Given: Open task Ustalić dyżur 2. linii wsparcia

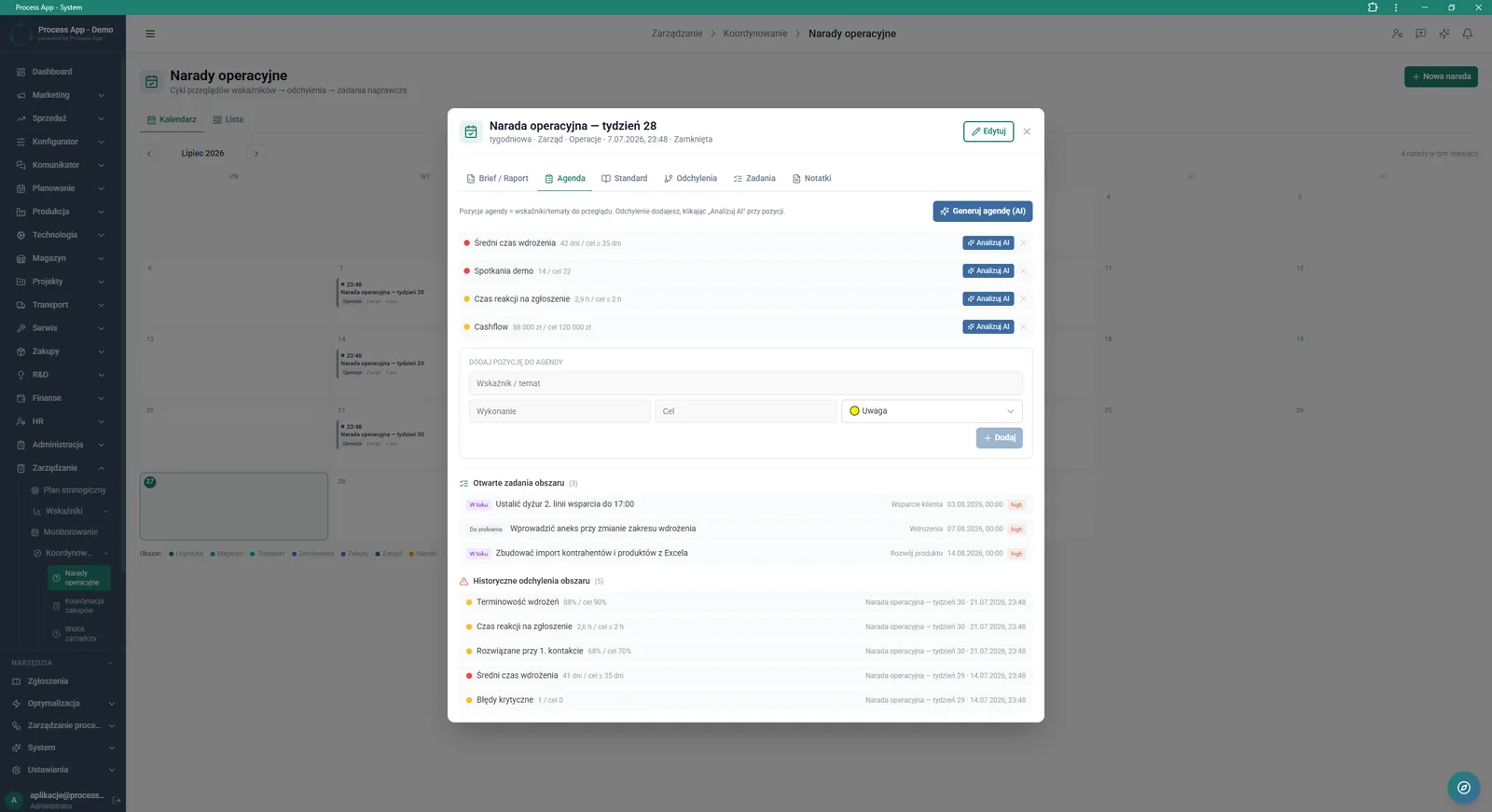Looking at the screenshot, I should point(746,504).
